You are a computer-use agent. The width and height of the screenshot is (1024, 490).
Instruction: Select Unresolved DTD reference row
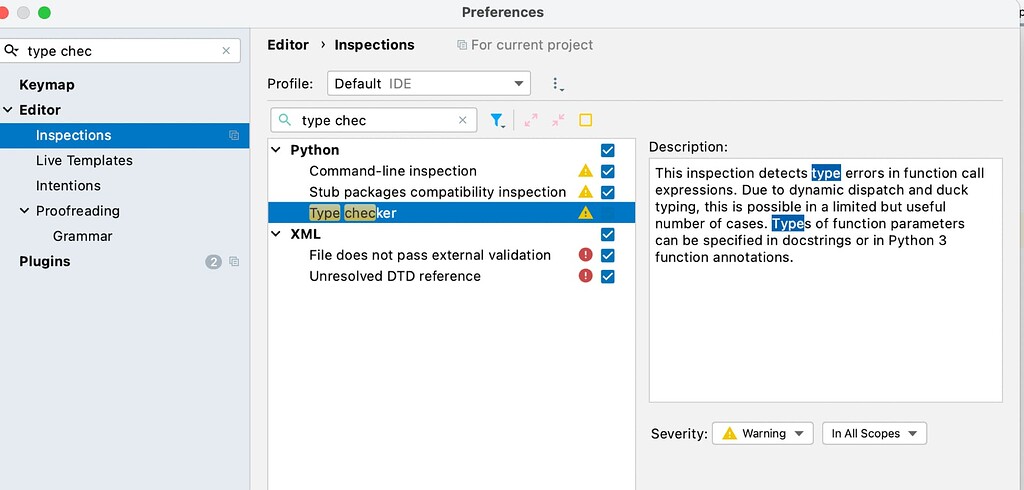451,276
